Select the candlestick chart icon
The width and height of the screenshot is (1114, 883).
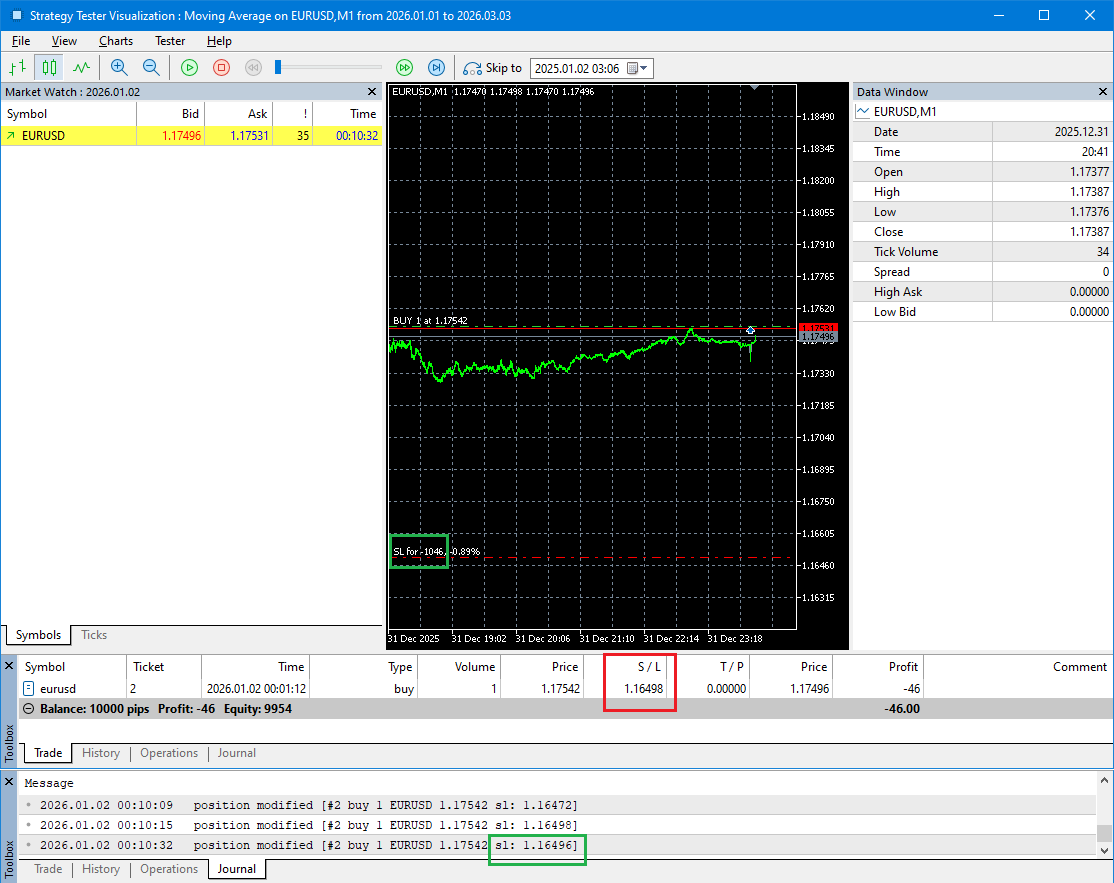tap(49, 68)
